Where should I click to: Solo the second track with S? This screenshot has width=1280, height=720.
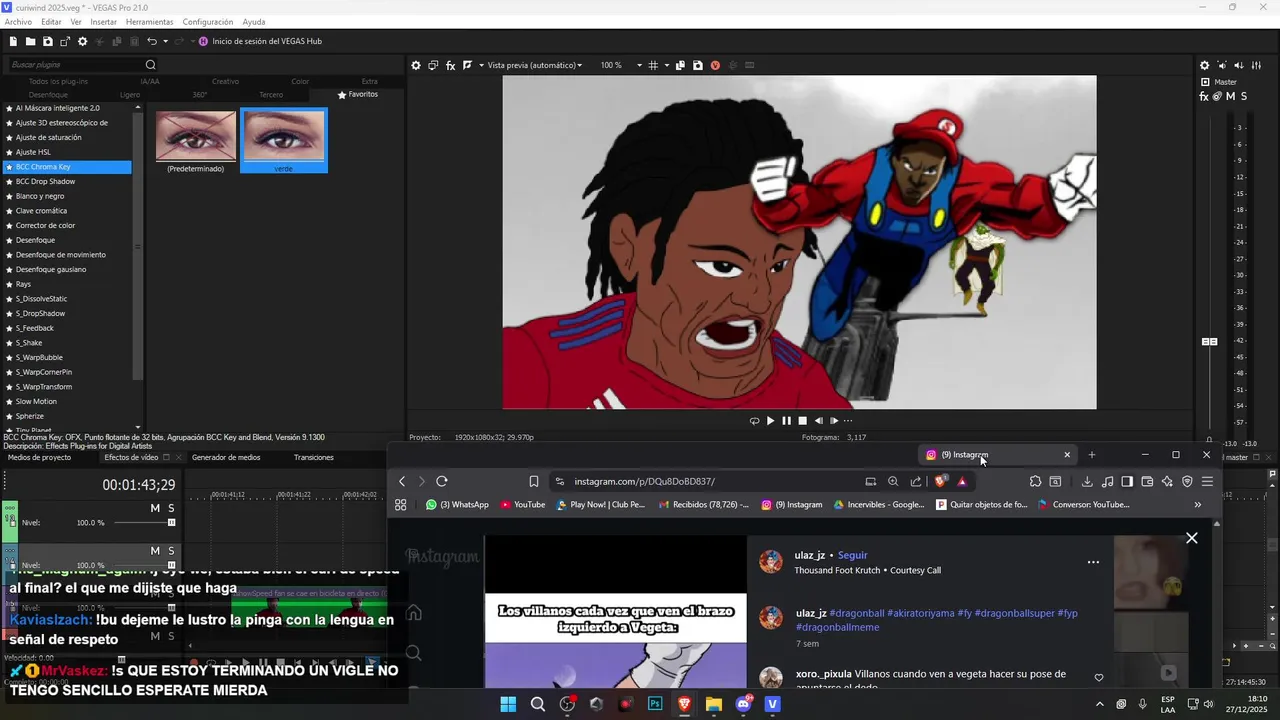(x=171, y=551)
